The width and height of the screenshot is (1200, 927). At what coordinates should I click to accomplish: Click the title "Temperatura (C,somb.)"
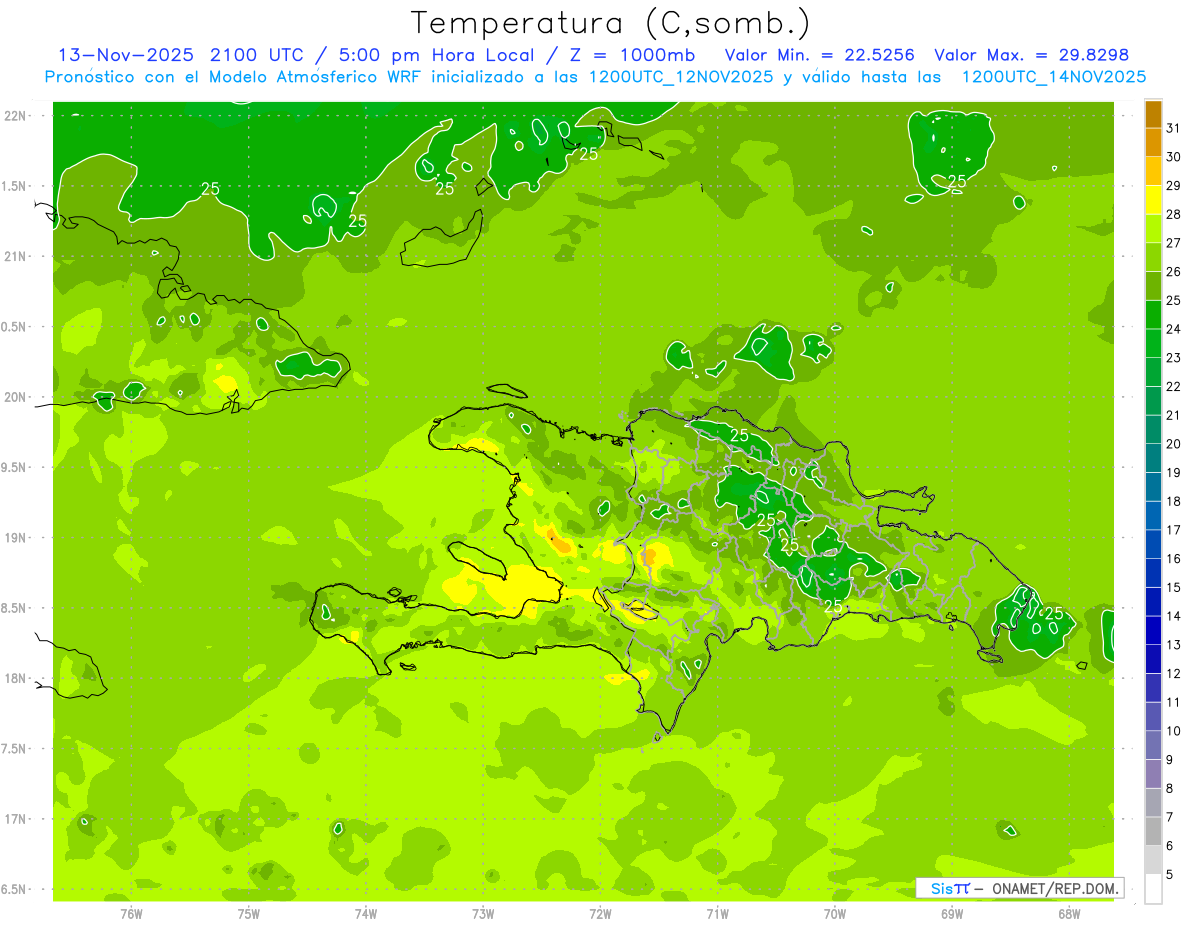609,23
